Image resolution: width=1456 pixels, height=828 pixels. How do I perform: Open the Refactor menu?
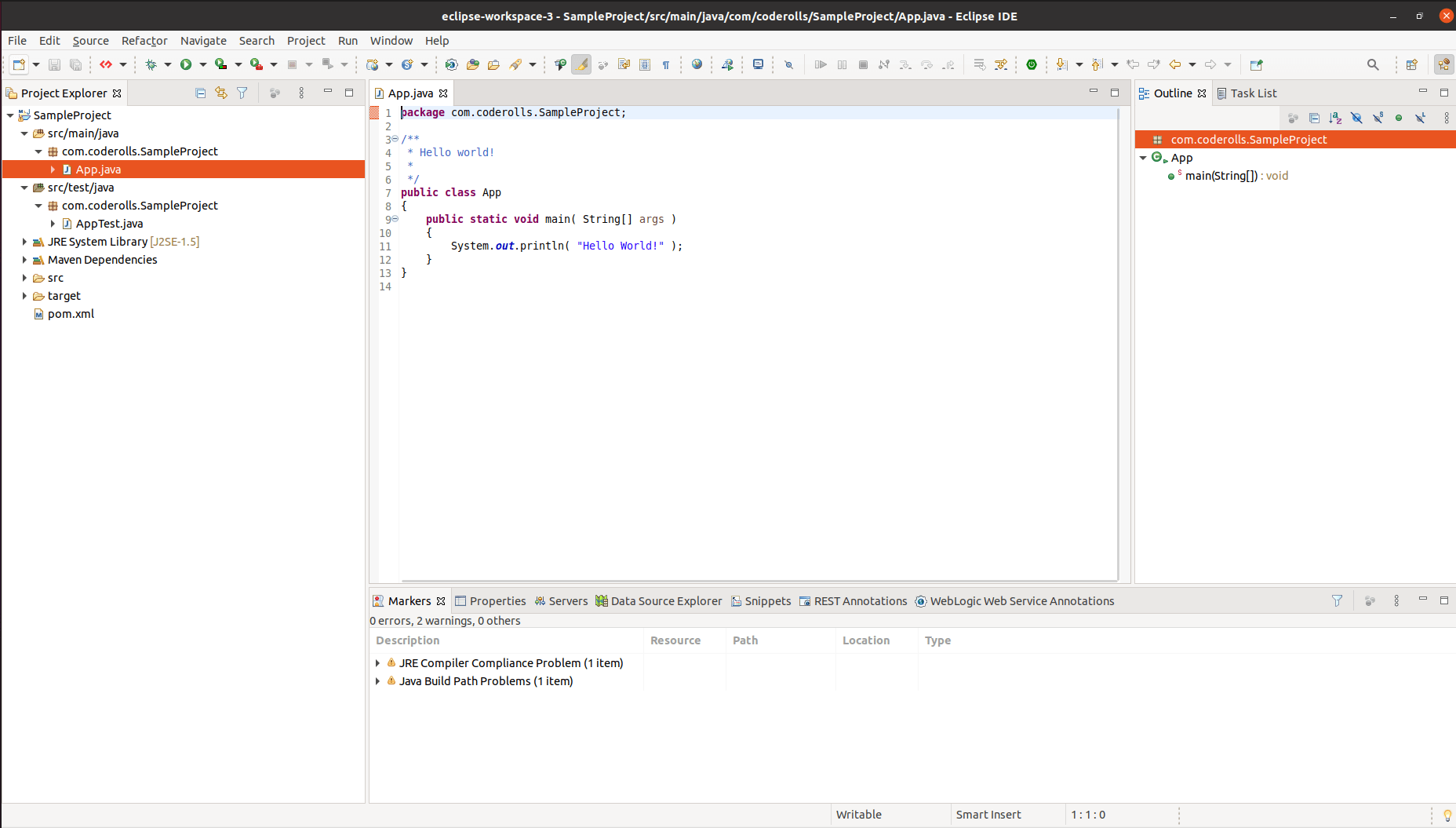[144, 41]
